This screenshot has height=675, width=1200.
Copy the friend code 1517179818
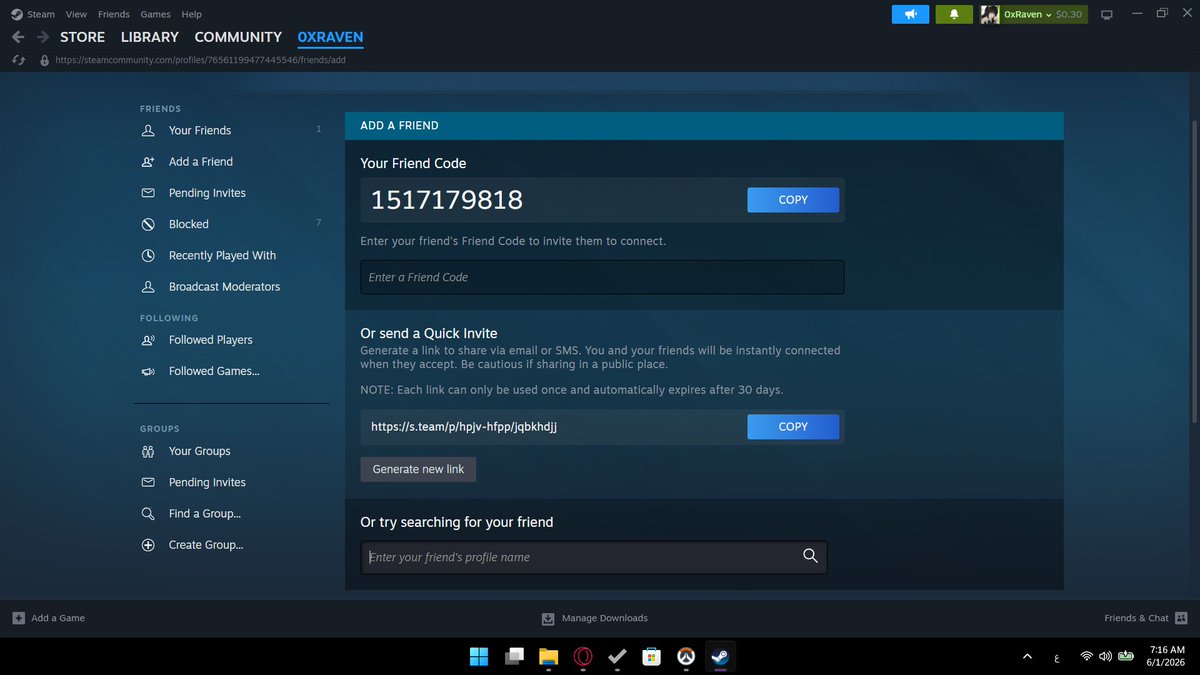click(x=793, y=200)
